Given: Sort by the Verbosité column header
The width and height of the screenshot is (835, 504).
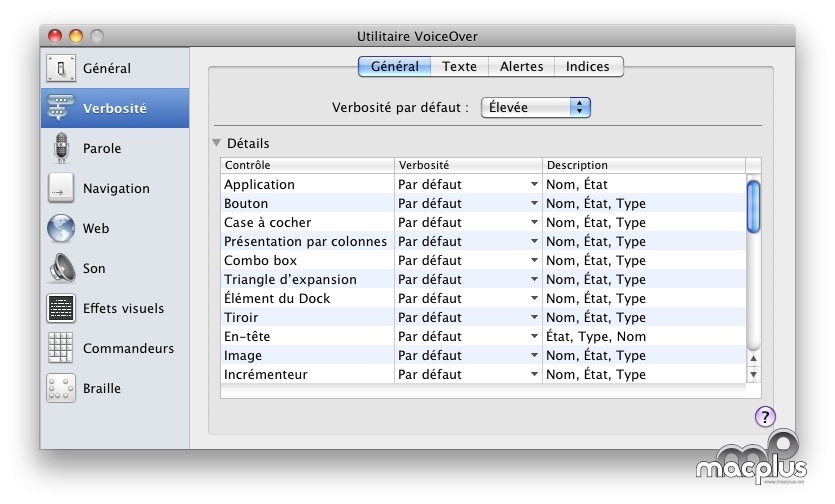Looking at the screenshot, I should click(468, 165).
